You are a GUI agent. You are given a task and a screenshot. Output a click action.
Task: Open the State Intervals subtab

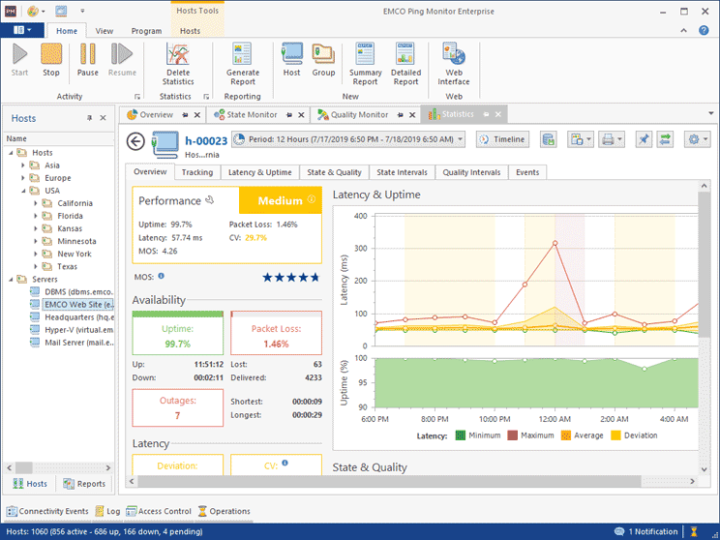coord(402,172)
